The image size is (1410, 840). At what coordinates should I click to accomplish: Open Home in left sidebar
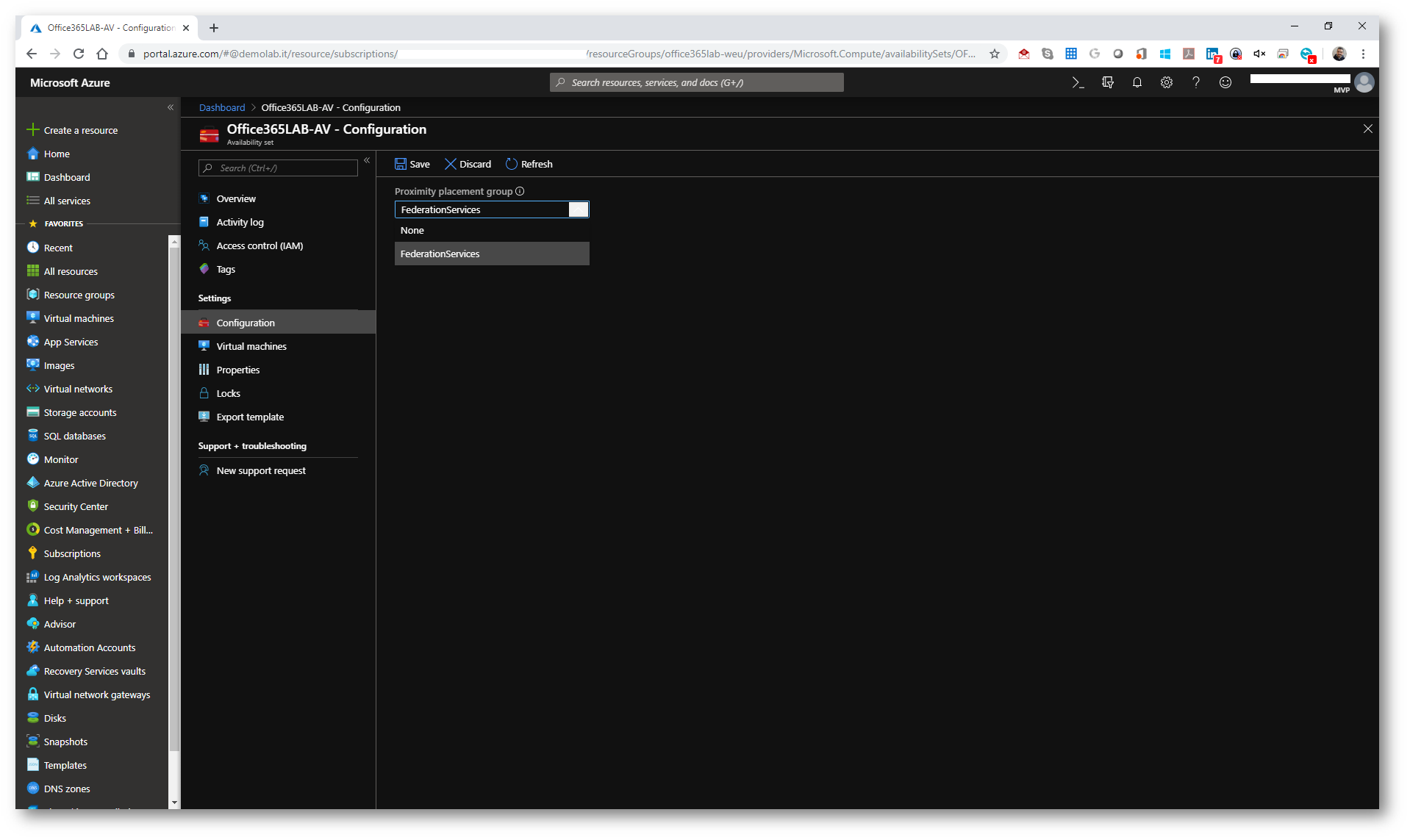57,154
